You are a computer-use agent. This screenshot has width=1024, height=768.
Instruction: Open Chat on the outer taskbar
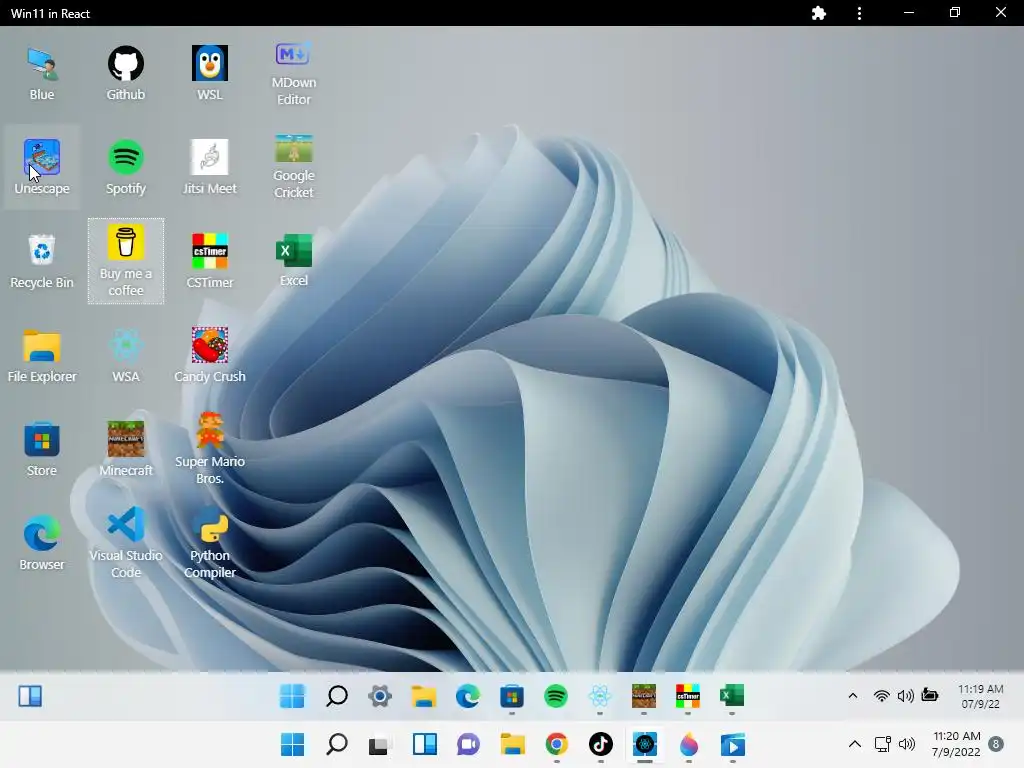pos(468,744)
